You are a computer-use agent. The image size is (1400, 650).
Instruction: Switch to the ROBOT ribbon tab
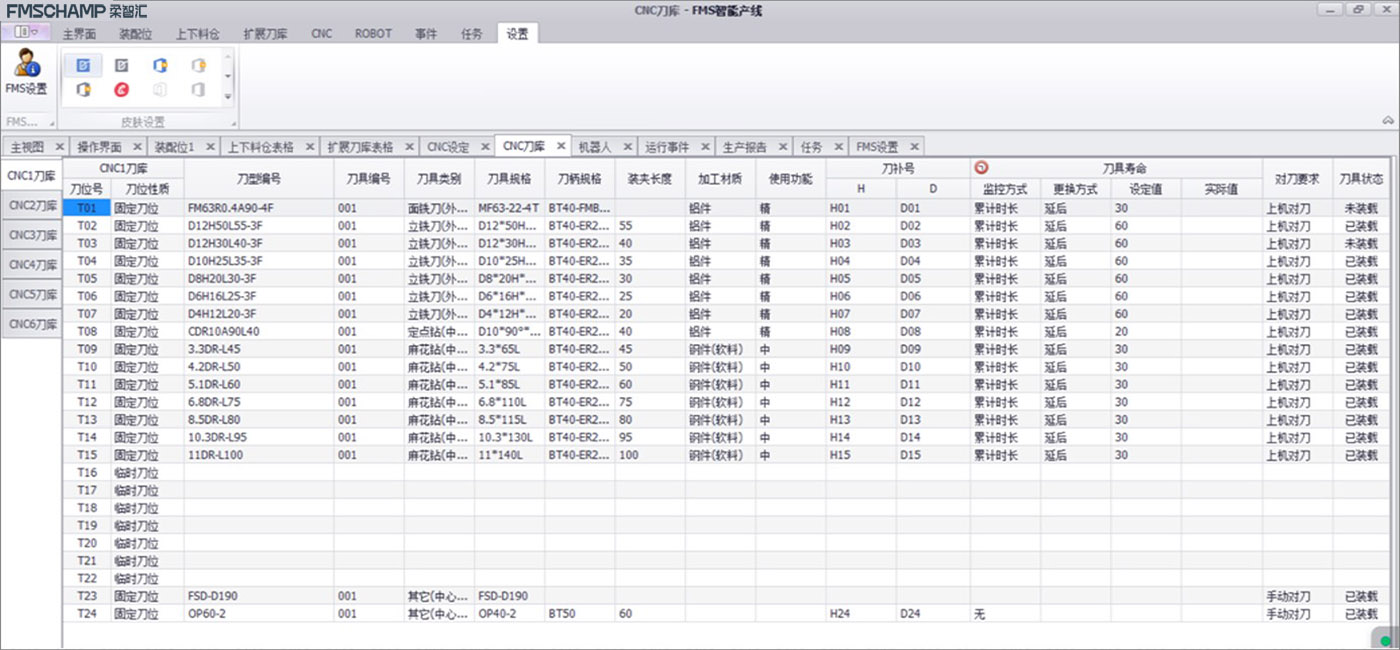(x=373, y=33)
